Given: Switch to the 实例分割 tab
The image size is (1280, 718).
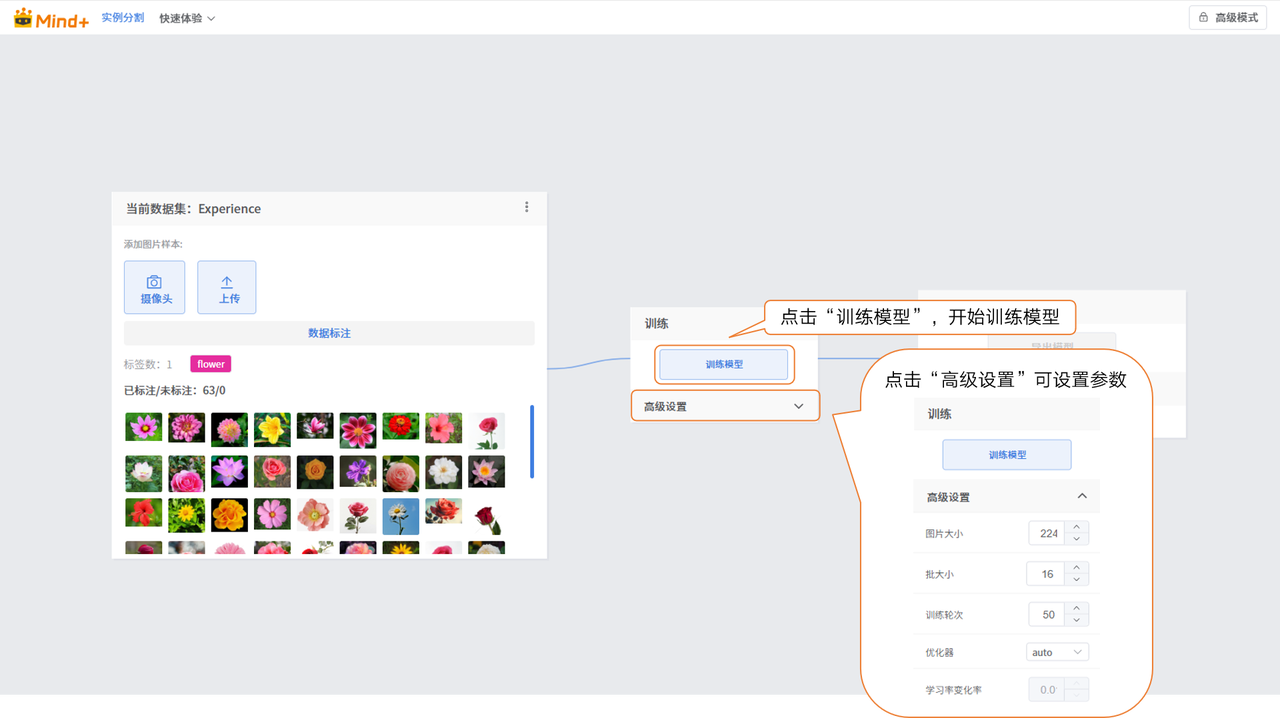Looking at the screenshot, I should pos(123,18).
